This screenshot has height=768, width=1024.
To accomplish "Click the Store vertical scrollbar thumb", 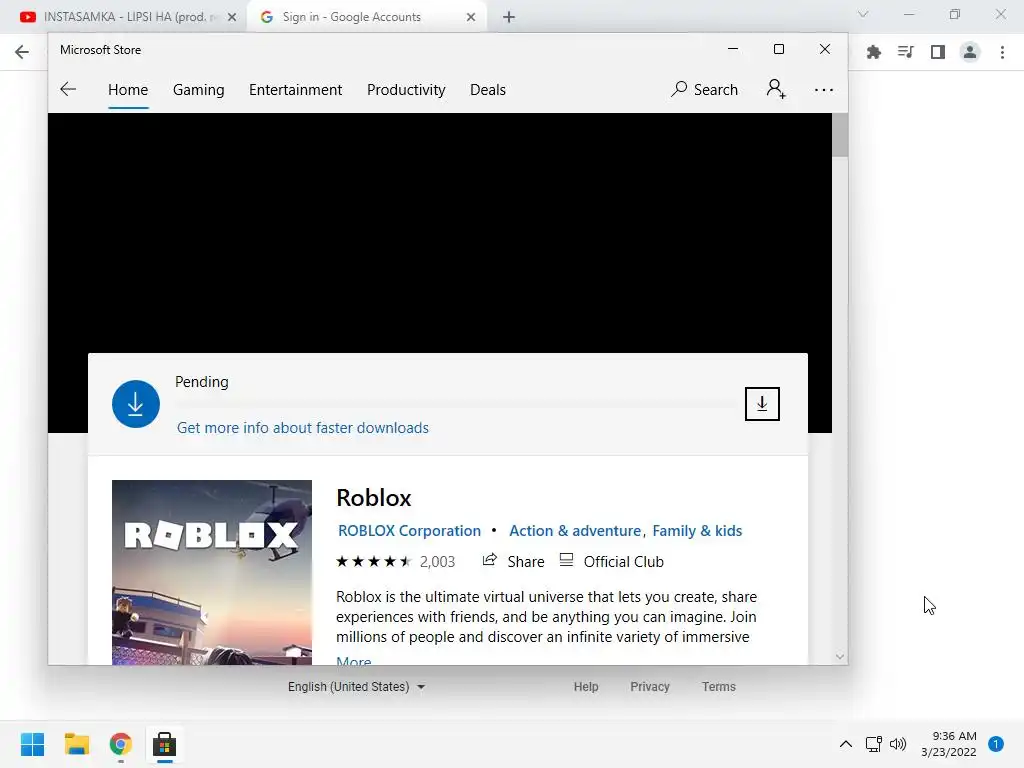I will [x=840, y=135].
